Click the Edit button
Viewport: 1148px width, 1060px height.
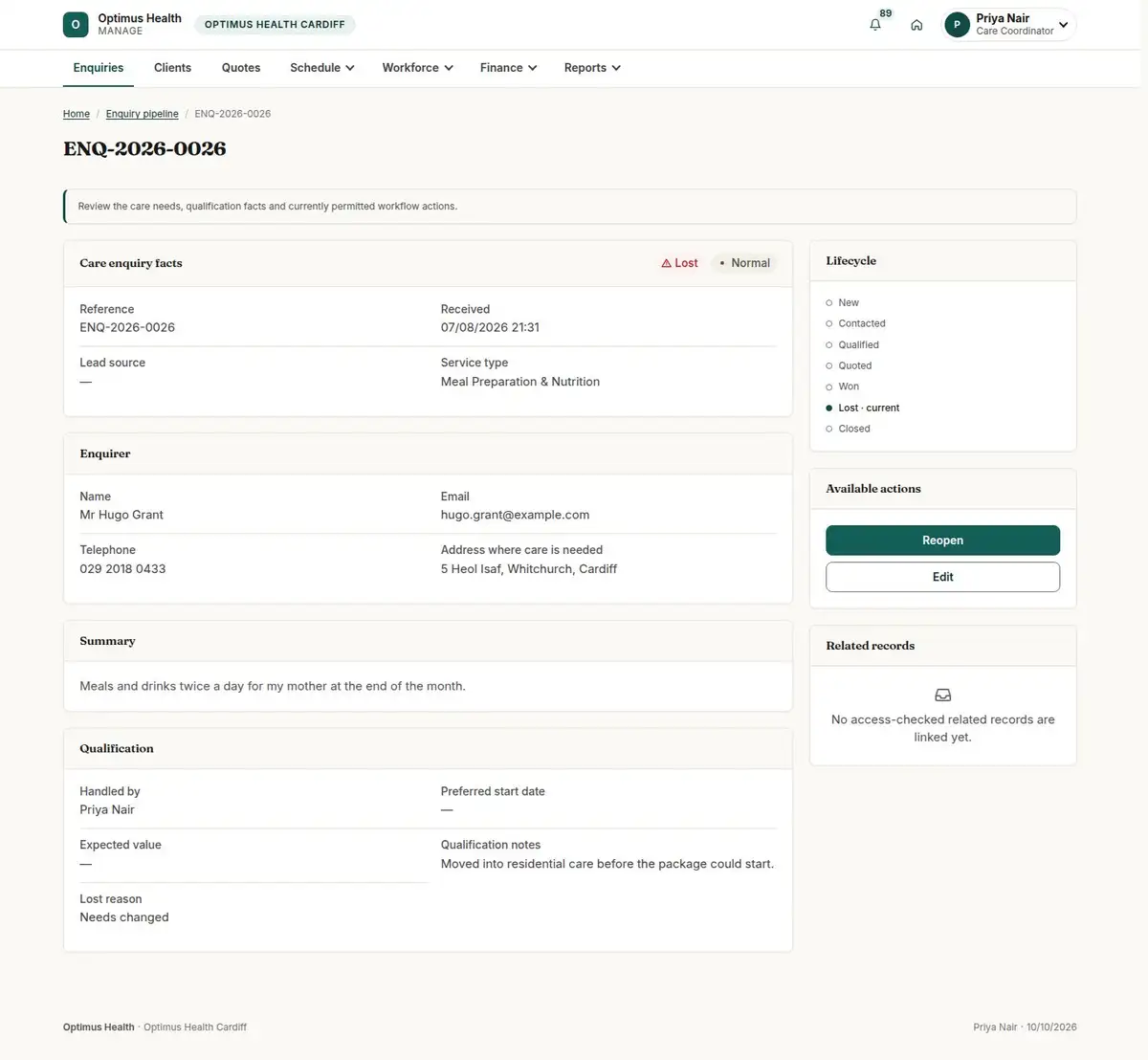[x=942, y=577]
